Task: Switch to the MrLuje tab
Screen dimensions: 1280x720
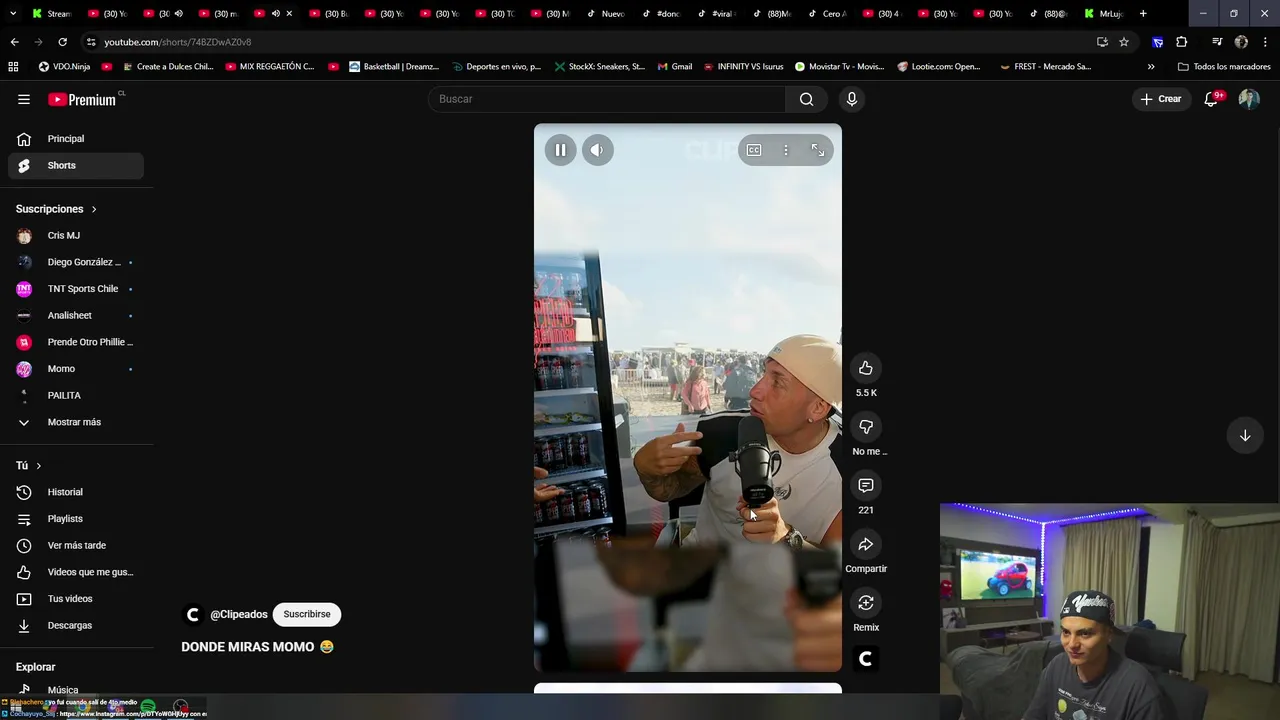Action: [x=1105, y=14]
